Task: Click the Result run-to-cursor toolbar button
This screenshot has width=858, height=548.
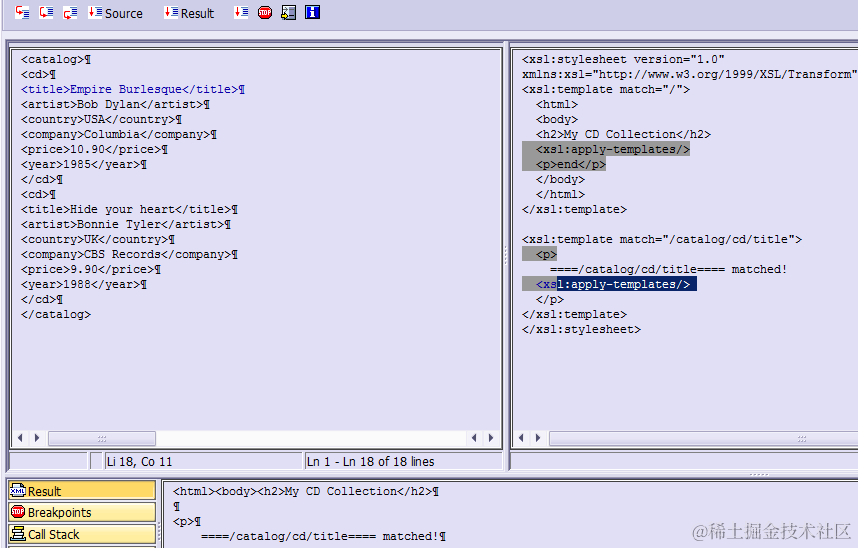Action: pyautogui.click(x=189, y=13)
